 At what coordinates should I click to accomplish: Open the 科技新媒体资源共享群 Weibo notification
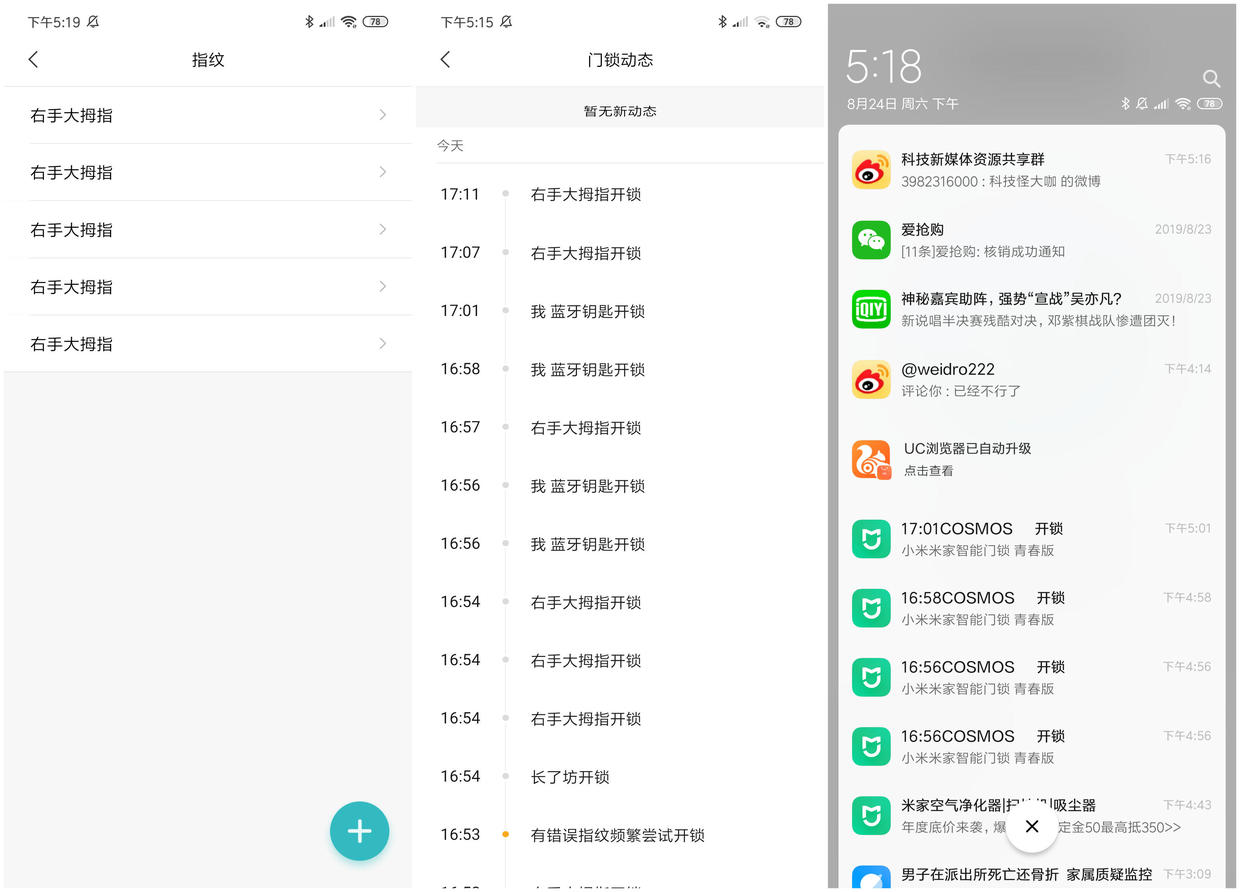coord(1030,170)
